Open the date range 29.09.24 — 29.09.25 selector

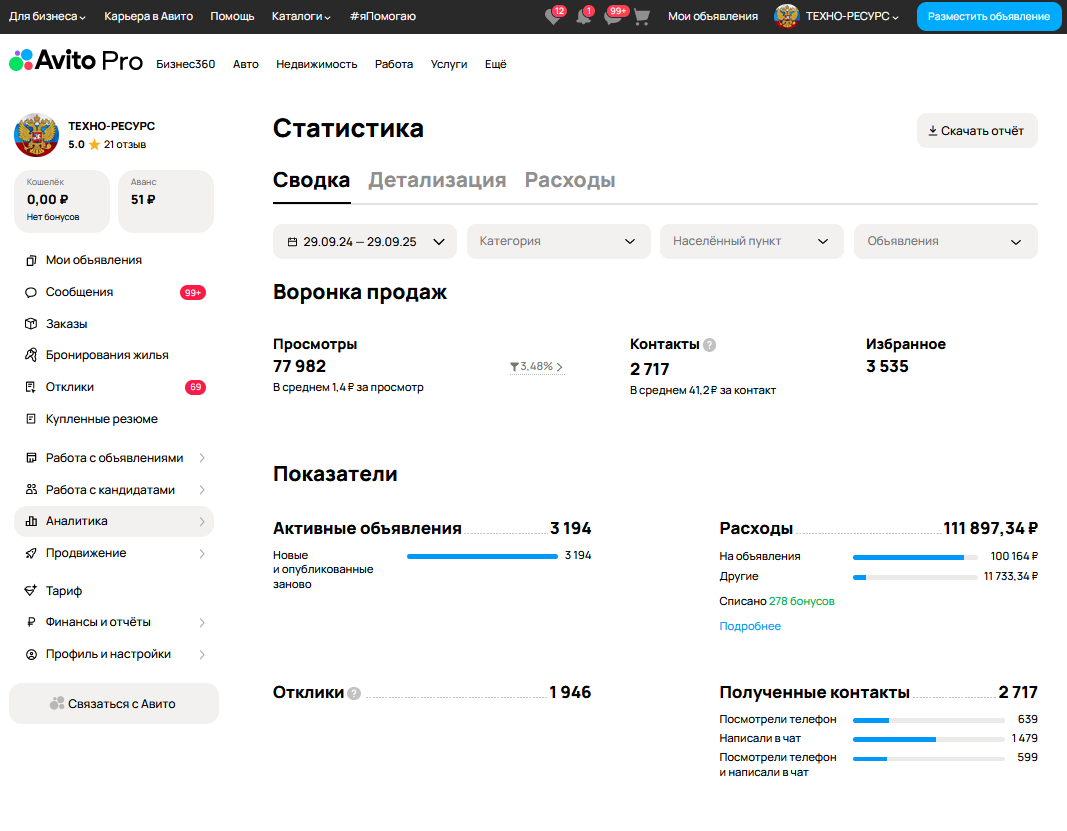[x=364, y=241]
